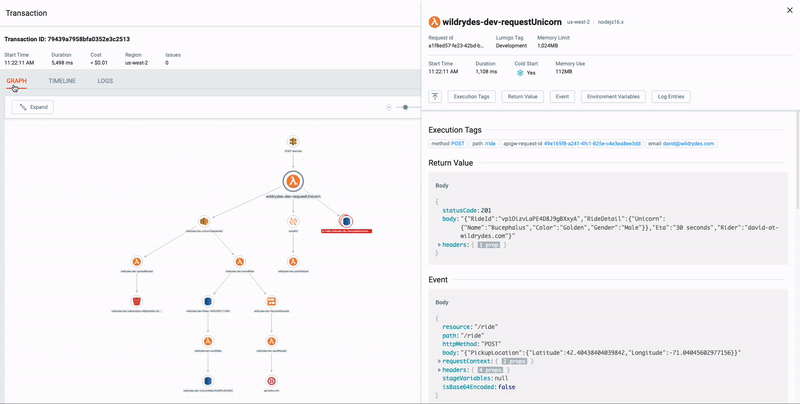Select the uploadReceipt Lambda node

point(137,262)
